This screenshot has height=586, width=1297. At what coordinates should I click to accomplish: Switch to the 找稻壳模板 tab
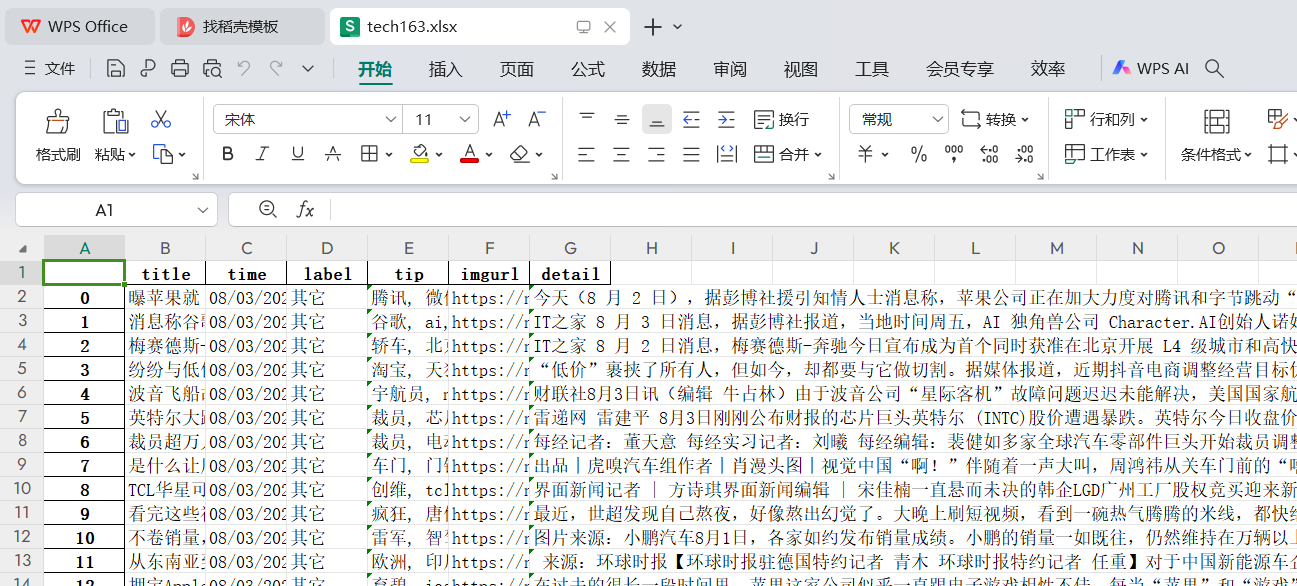[242, 27]
